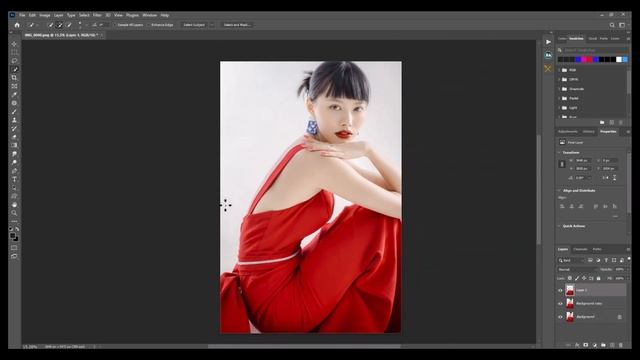
Task: Select the Quick Selection tool in toolbox
Action: (14, 69)
